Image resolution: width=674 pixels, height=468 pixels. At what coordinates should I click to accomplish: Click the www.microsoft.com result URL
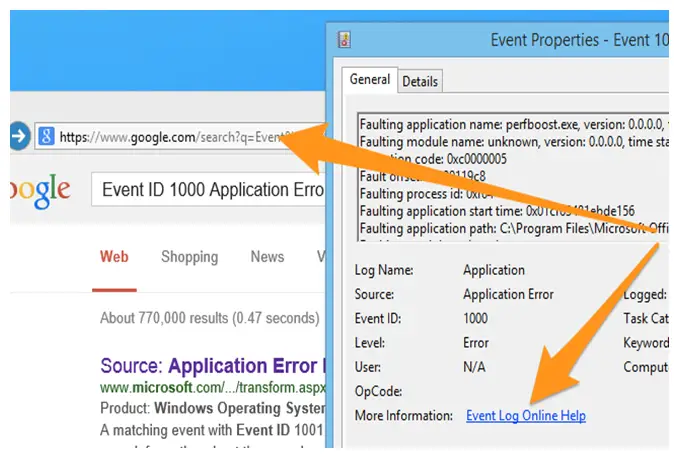click(x=213, y=388)
